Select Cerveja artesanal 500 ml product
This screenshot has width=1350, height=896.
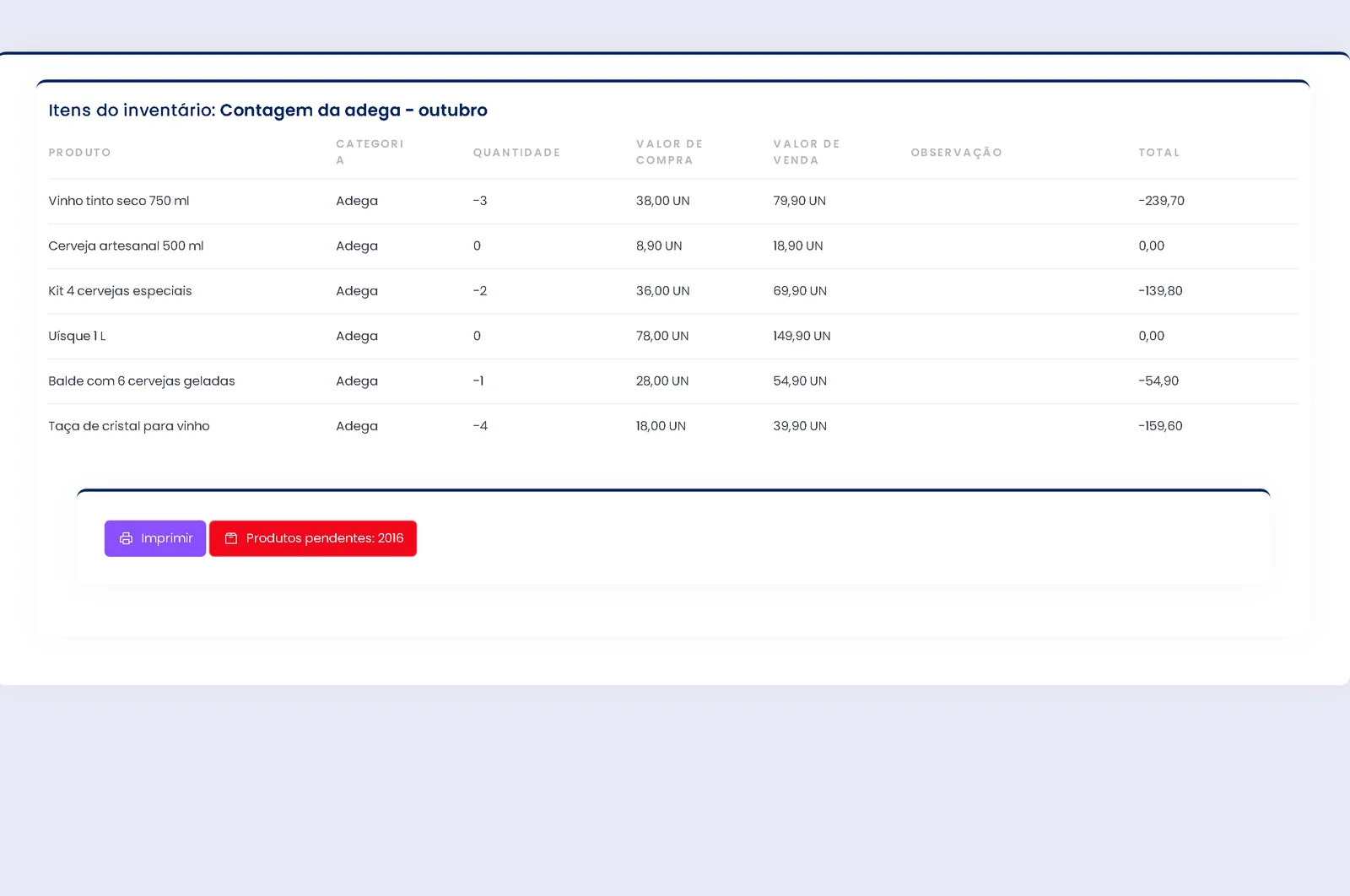(x=126, y=246)
